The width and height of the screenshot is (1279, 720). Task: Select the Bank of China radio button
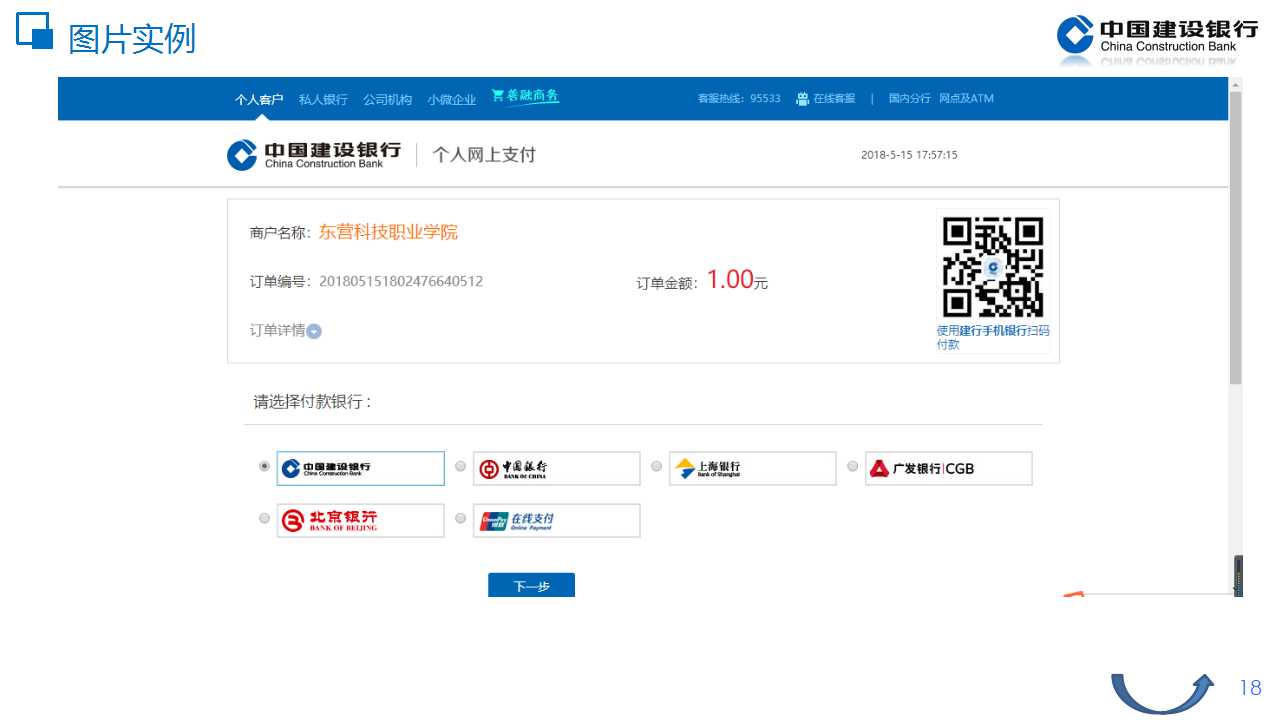tap(460, 466)
